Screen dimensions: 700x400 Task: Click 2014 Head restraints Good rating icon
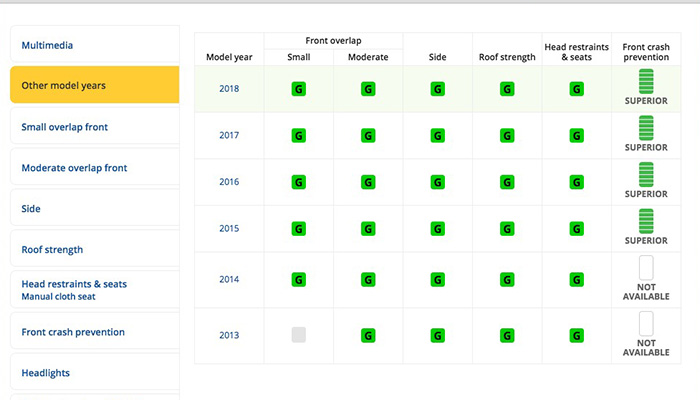(x=577, y=279)
